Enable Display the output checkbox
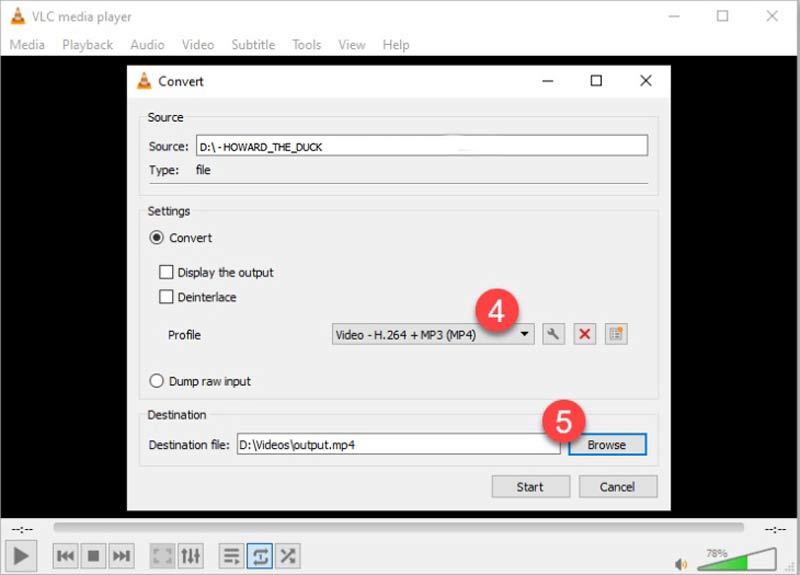Image resolution: width=800 pixels, height=575 pixels. tap(166, 272)
